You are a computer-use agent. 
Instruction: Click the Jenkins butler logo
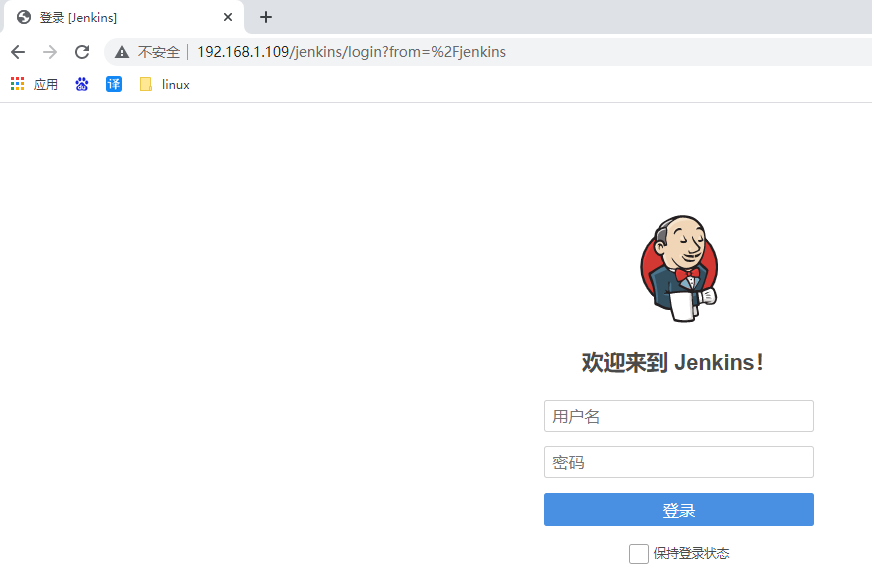coord(679,269)
